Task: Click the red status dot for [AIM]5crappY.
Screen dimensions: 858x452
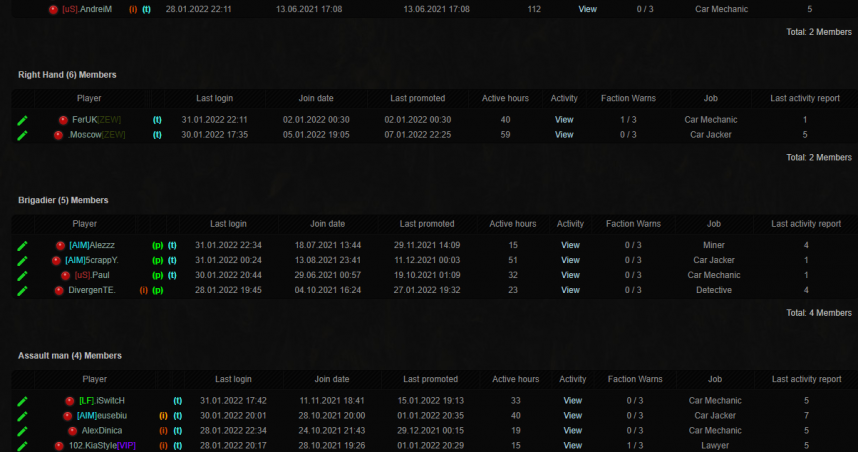Action: click(x=56, y=260)
